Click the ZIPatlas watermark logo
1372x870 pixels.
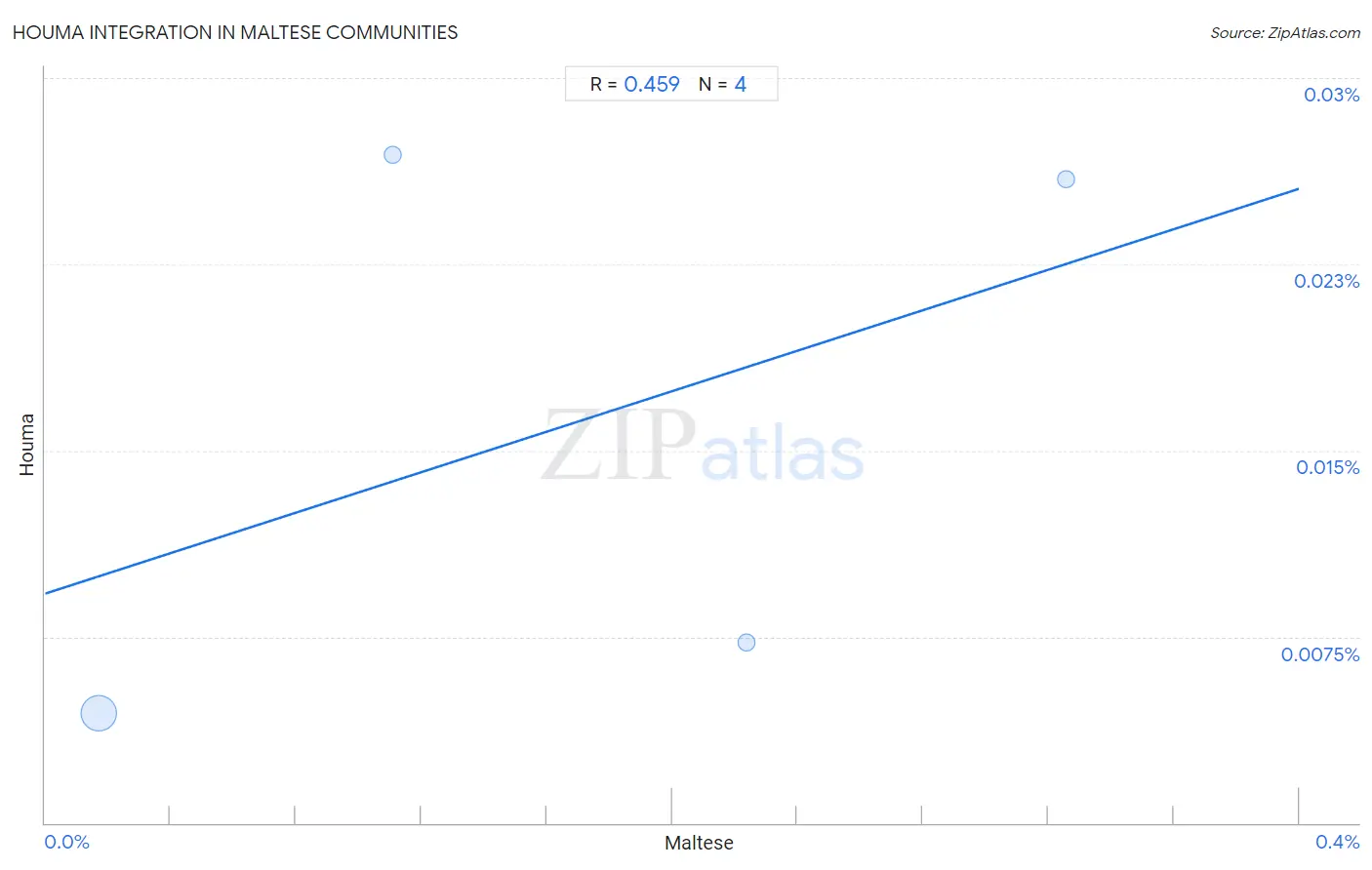pyautogui.click(x=703, y=447)
